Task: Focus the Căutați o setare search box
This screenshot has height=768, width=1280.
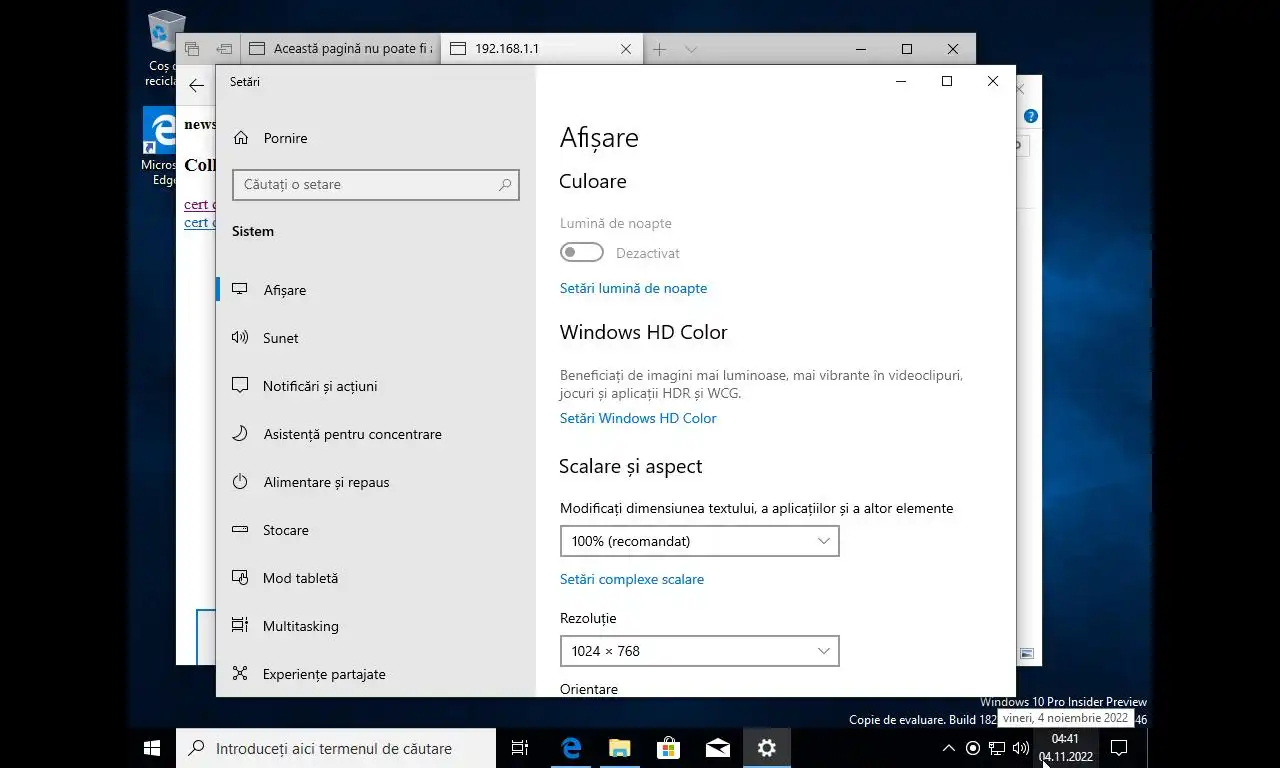Action: (x=376, y=184)
